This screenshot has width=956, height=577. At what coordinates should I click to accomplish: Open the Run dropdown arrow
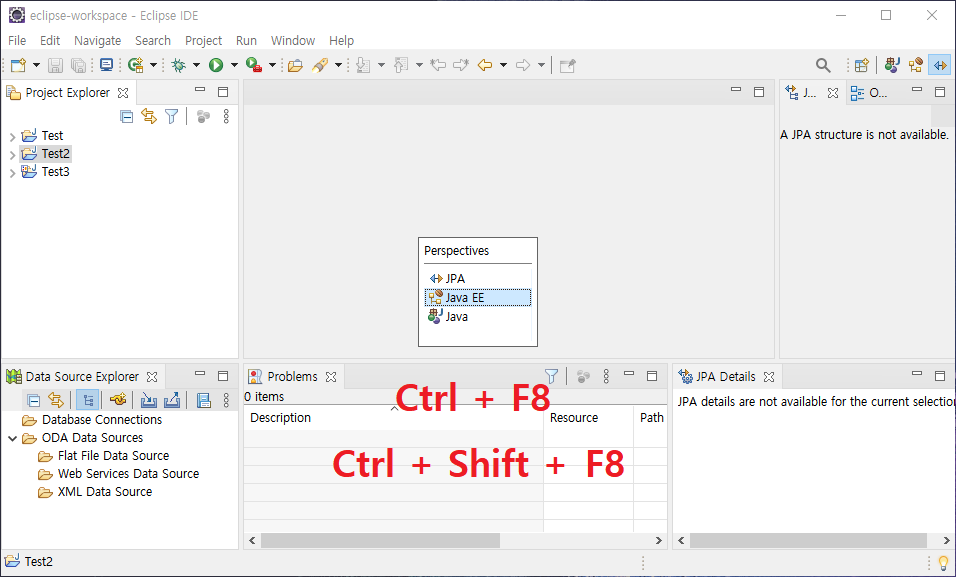click(234, 65)
